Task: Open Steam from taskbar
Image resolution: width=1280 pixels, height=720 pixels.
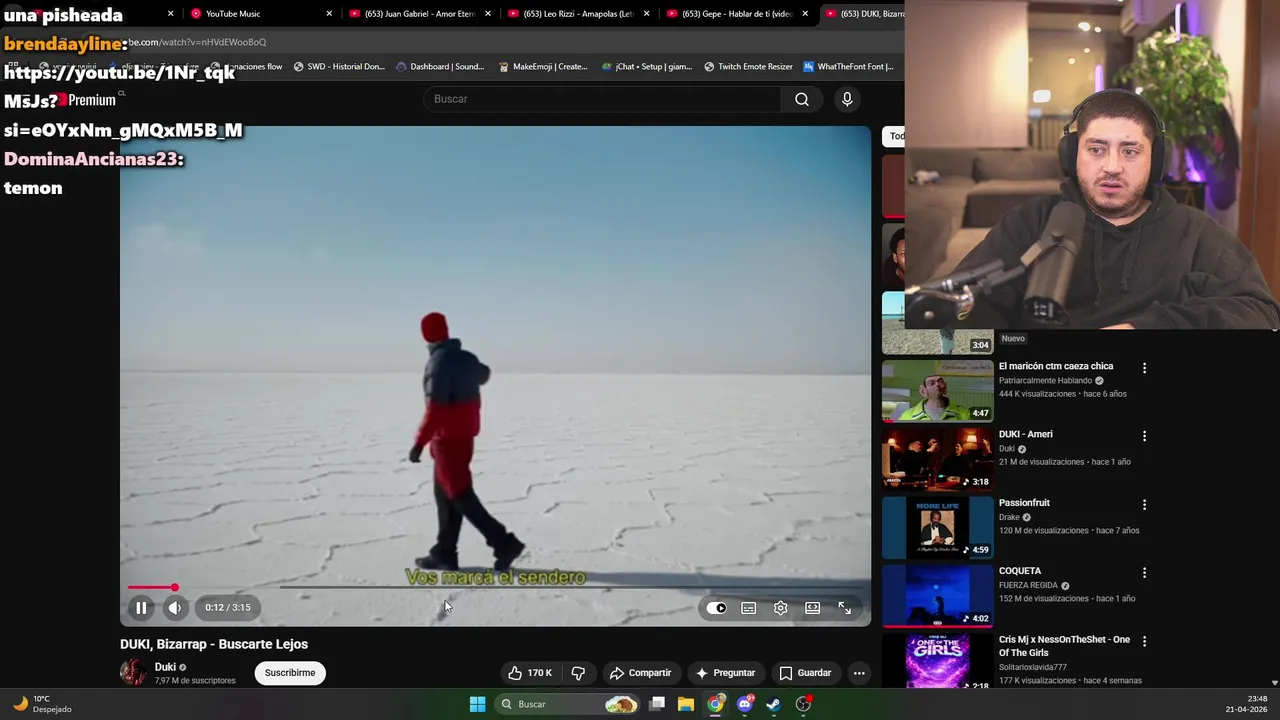Action: 773,704
